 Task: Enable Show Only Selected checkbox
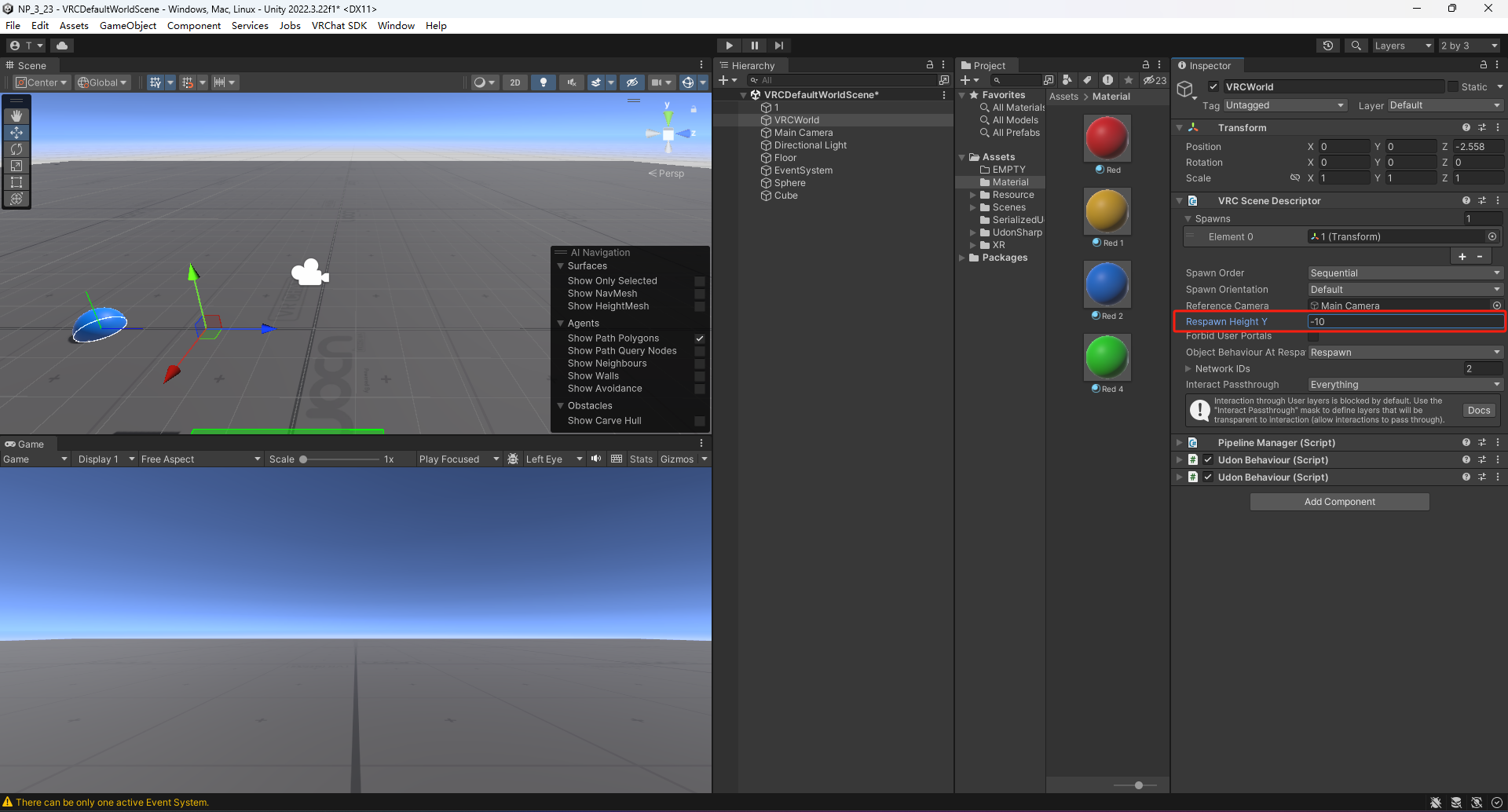(700, 281)
